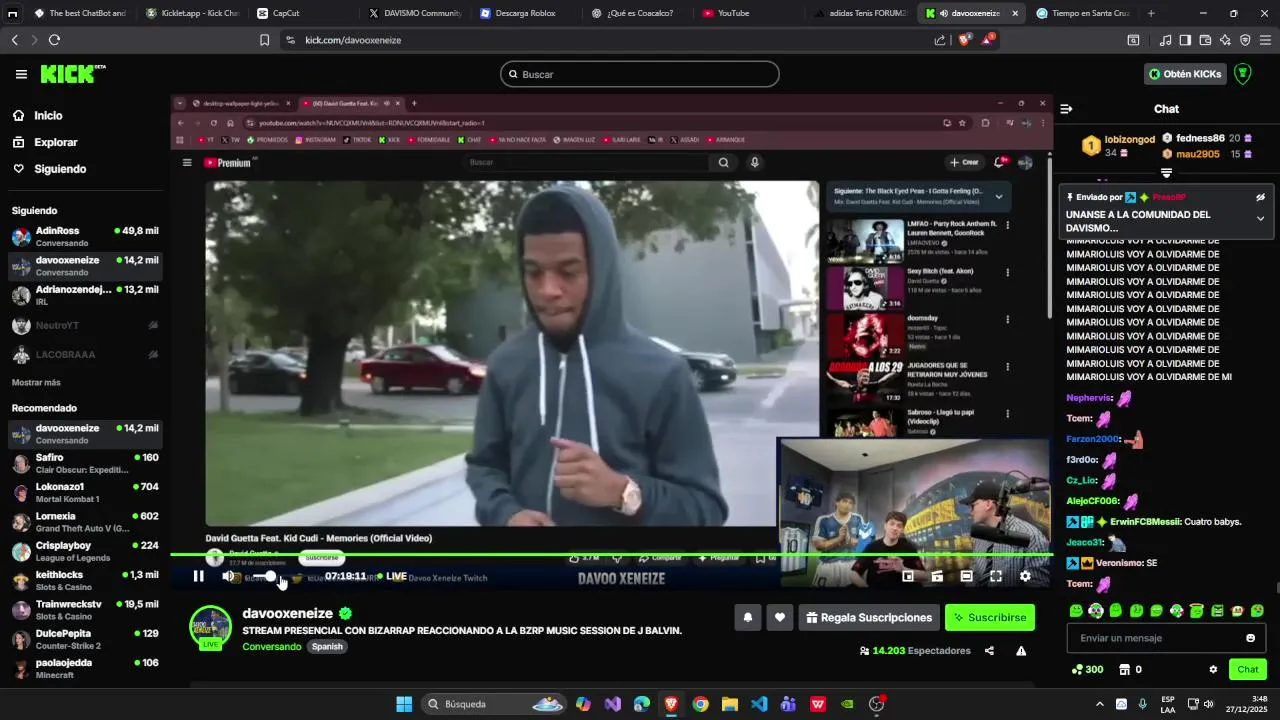Toggle the browser sidebar panel icon
1280x720 pixels.
tap(1185, 40)
